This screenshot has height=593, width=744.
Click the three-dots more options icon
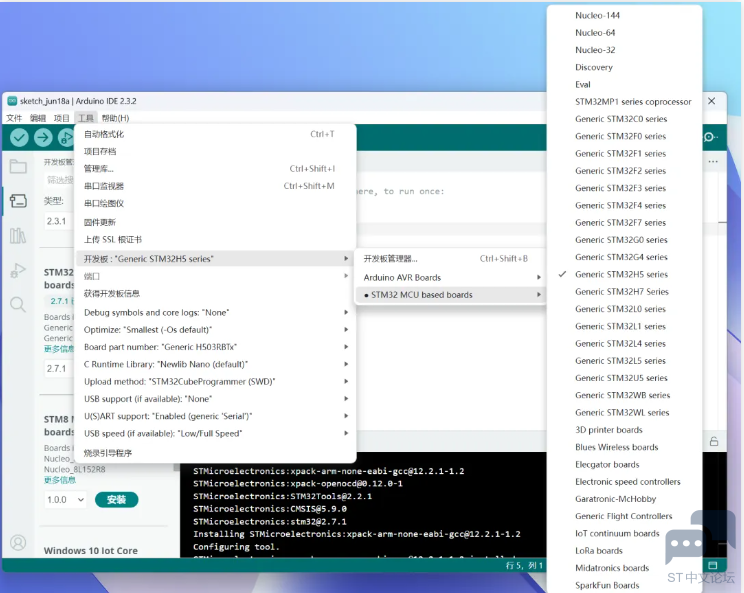tap(713, 162)
